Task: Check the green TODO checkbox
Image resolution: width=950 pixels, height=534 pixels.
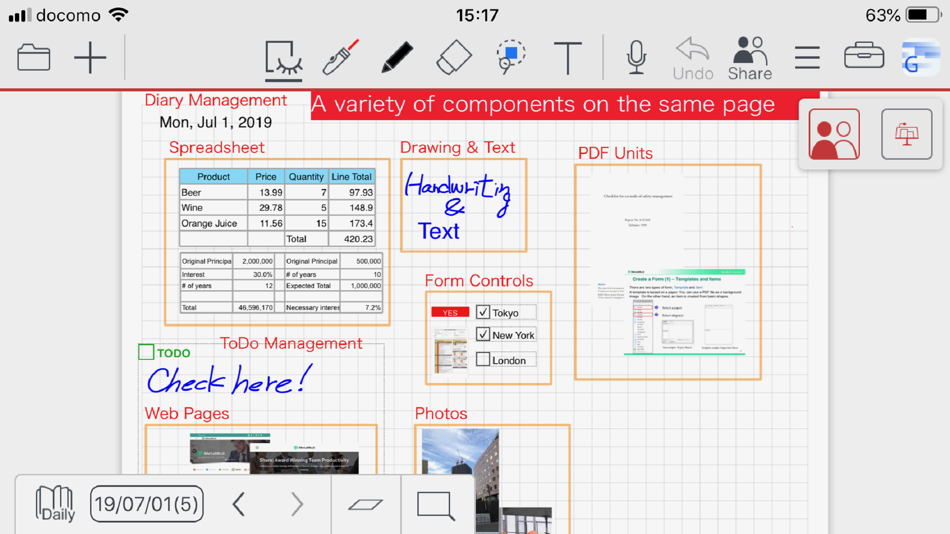Action: [x=146, y=352]
